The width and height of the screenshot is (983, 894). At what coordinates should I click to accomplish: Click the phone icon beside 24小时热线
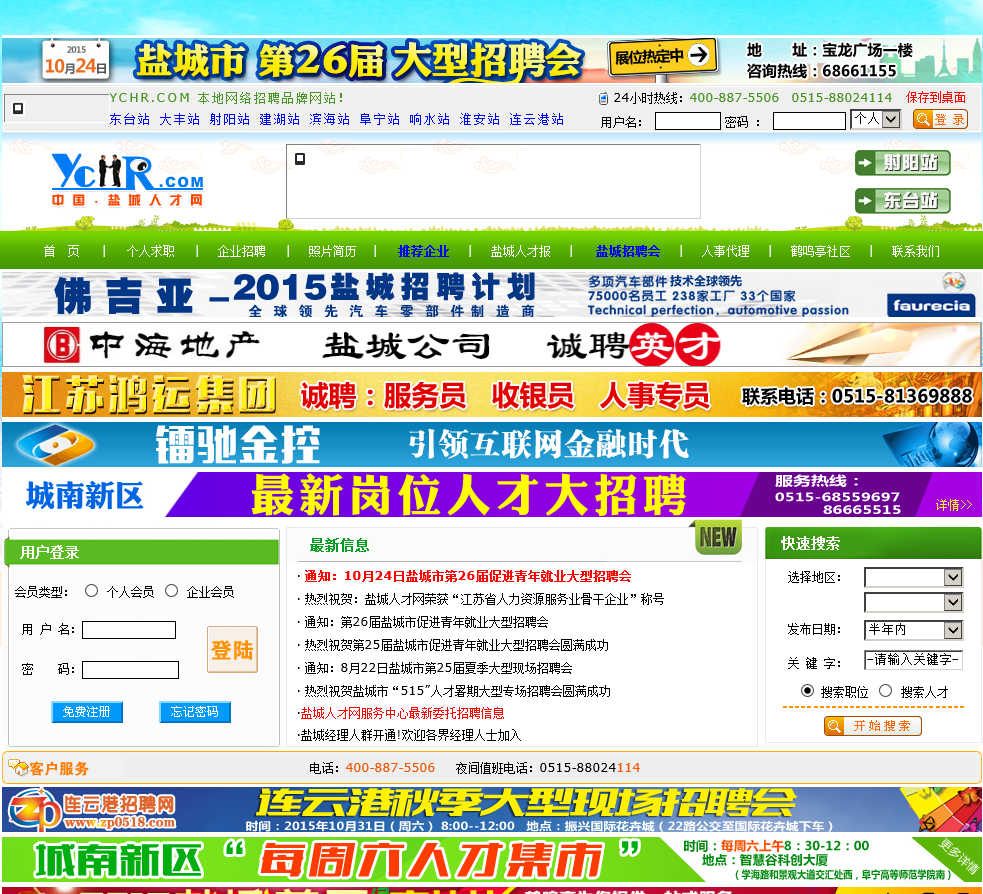click(603, 98)
